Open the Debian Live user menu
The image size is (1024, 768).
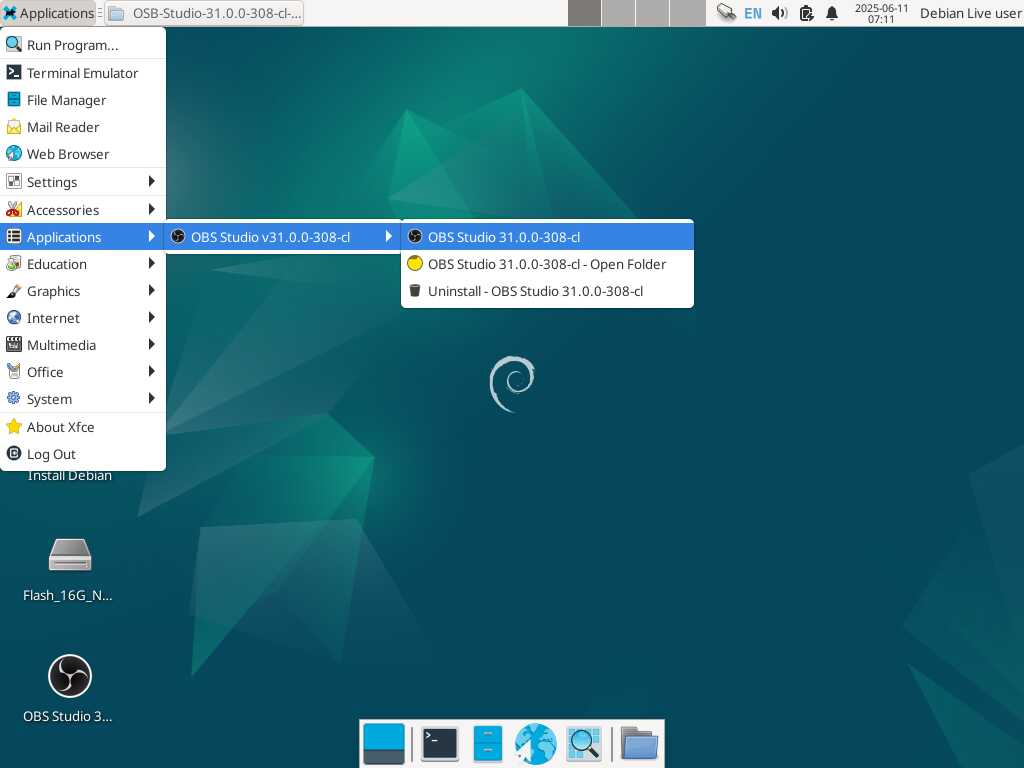pos(970,13)
